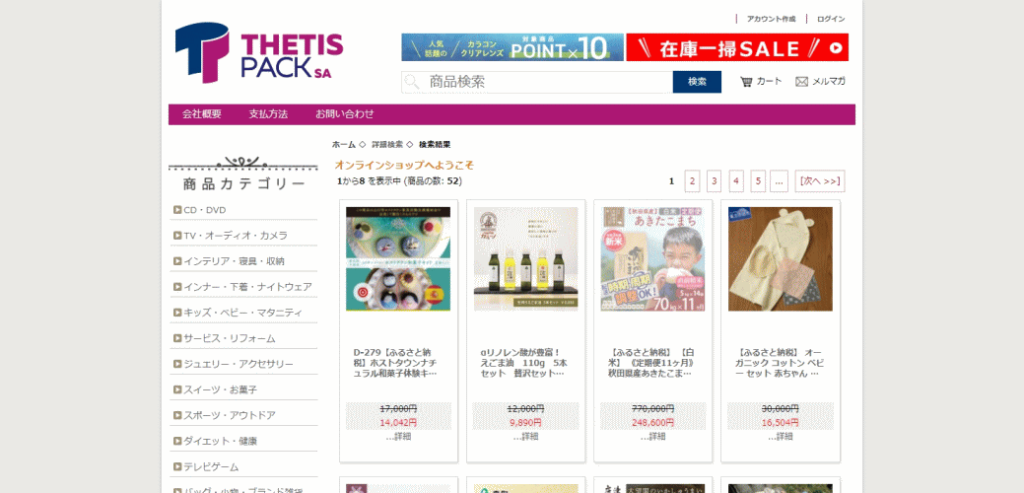
Task: Open 会社概要 in the navigation bar
Action: coord(202,114)
